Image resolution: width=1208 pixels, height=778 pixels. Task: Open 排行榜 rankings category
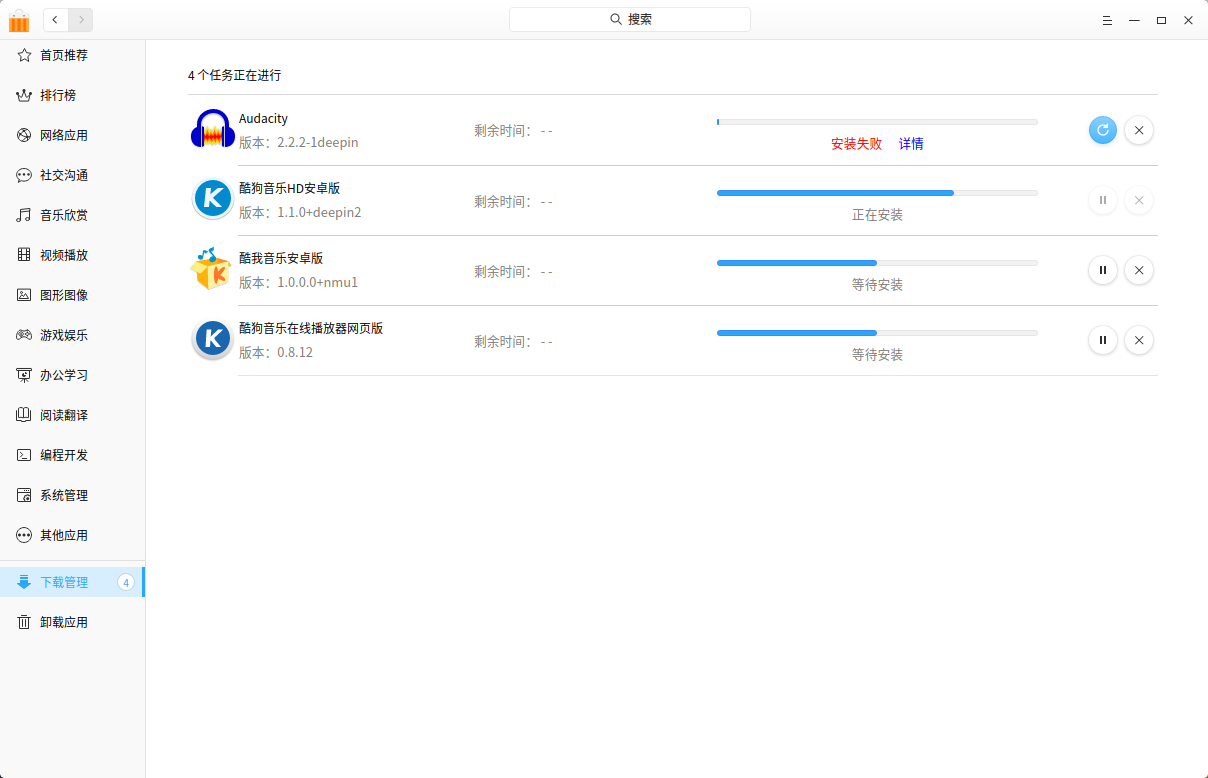coord(72,95)
